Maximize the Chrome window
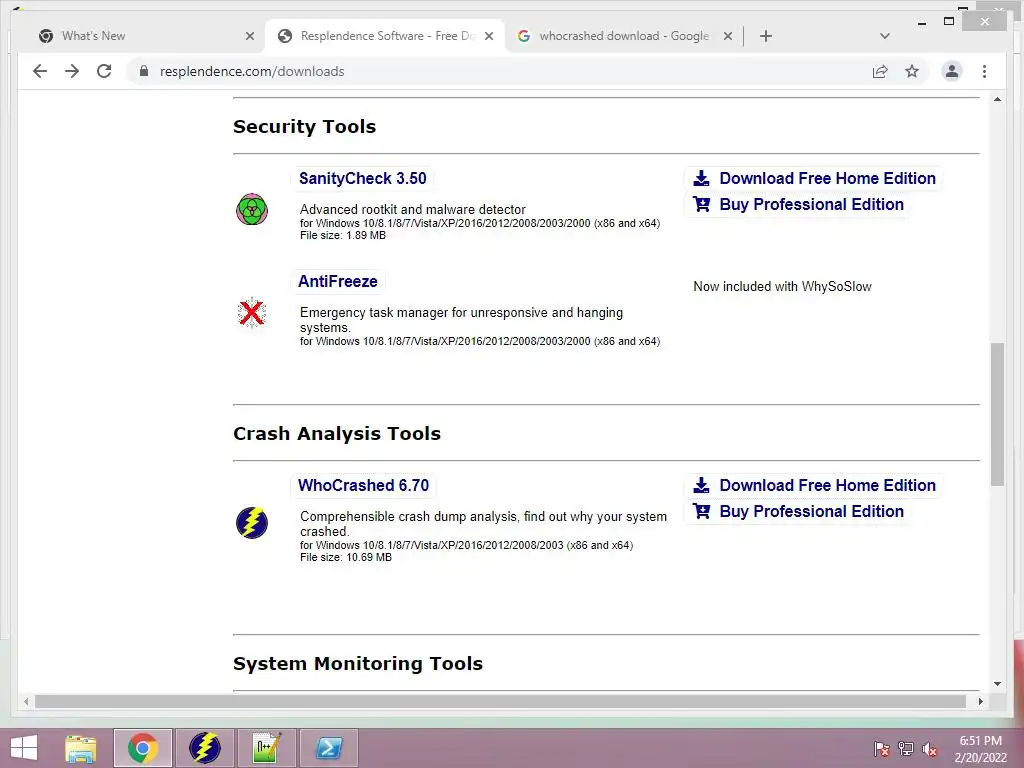The height and width of the screenshot is (768, 1024). click(x=949, y=22)
